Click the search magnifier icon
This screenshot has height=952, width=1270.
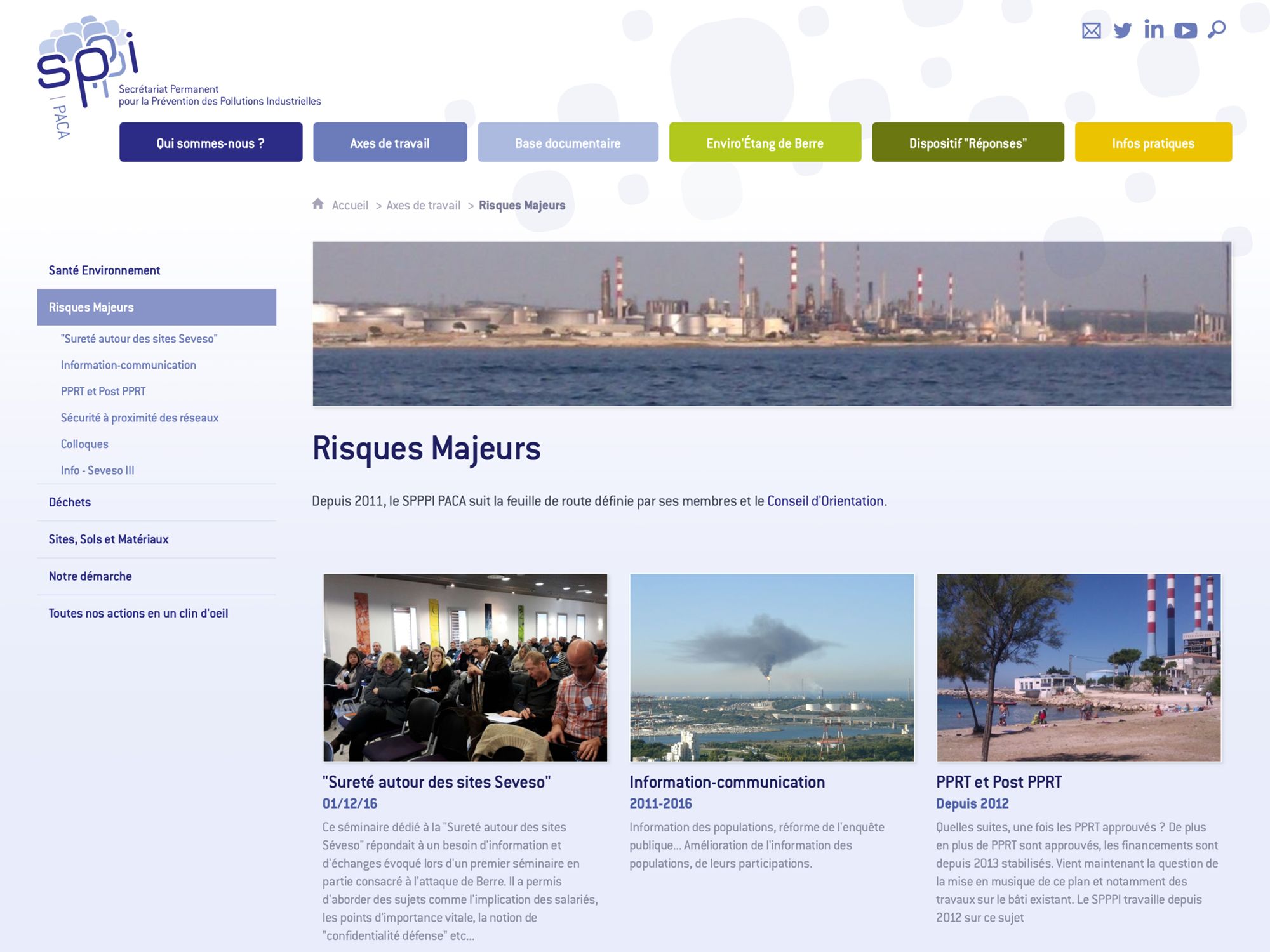[x=1216, y=30]
